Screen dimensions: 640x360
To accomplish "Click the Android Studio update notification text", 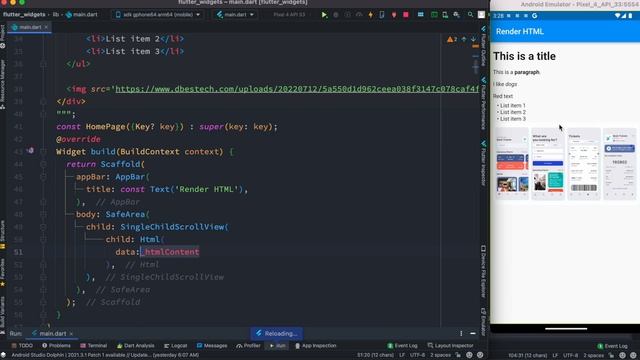I will click(105, 355).
